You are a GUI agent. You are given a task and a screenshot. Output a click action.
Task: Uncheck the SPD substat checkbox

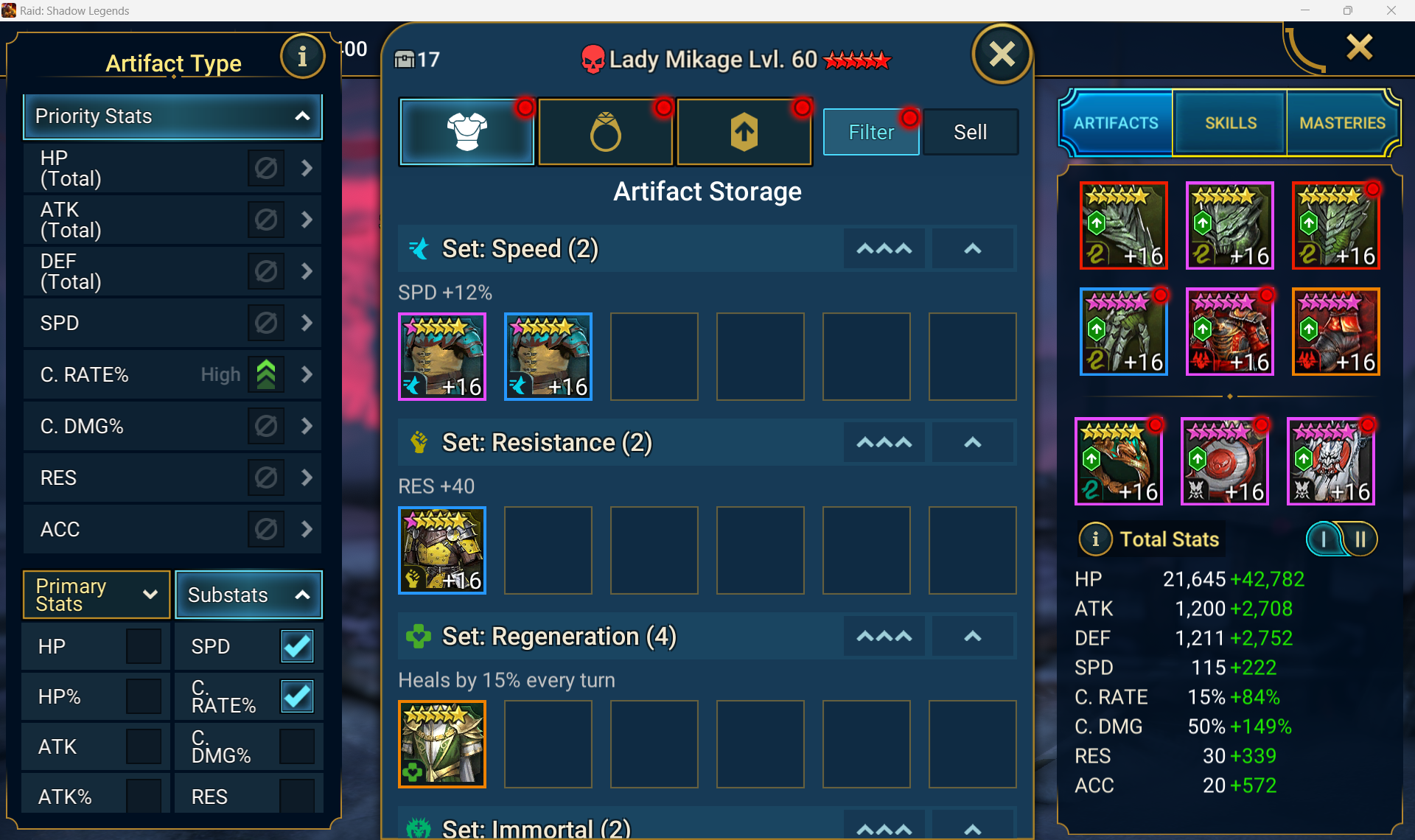(297, 646)
